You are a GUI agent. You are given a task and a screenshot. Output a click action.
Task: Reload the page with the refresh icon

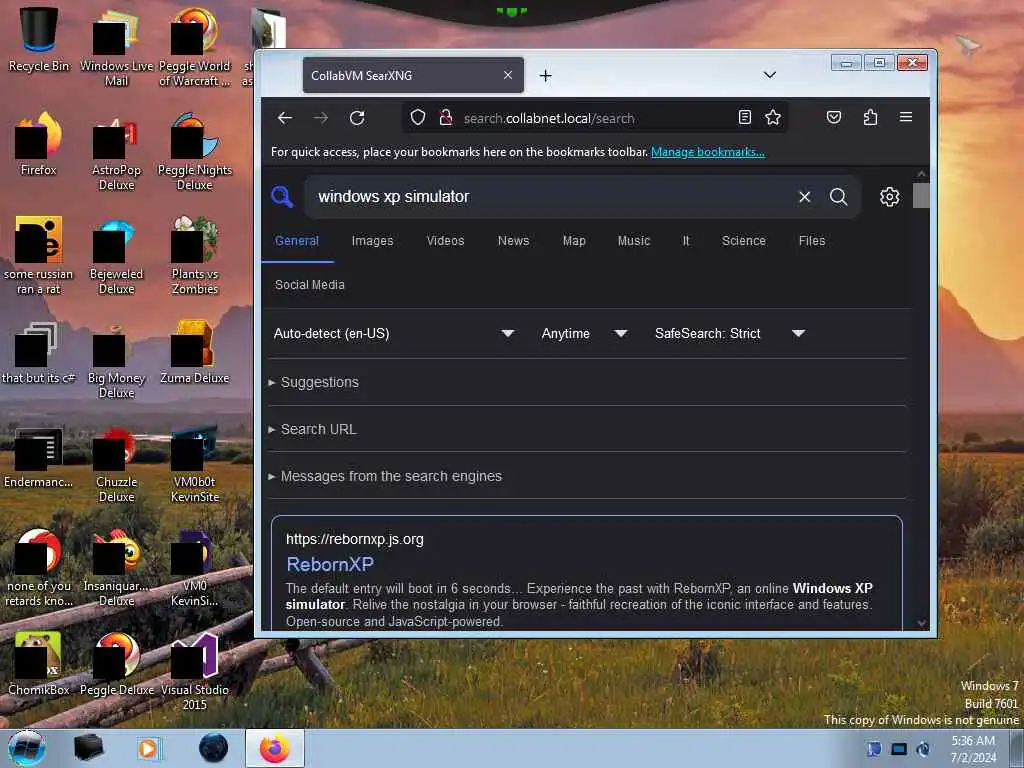(x=357, y=118)
